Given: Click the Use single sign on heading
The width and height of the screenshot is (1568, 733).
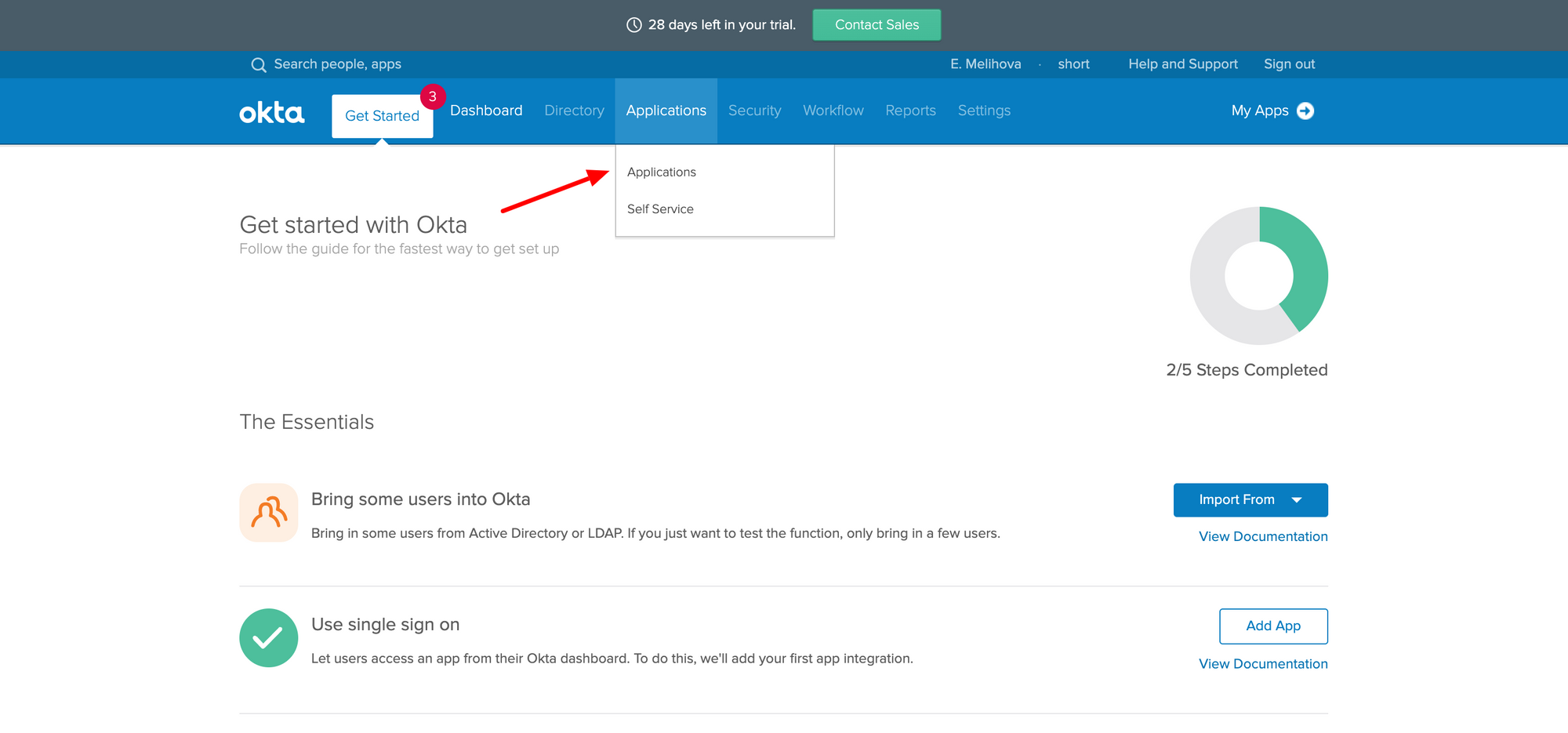Looking at the screenshot, I should (x=386, y=625).
